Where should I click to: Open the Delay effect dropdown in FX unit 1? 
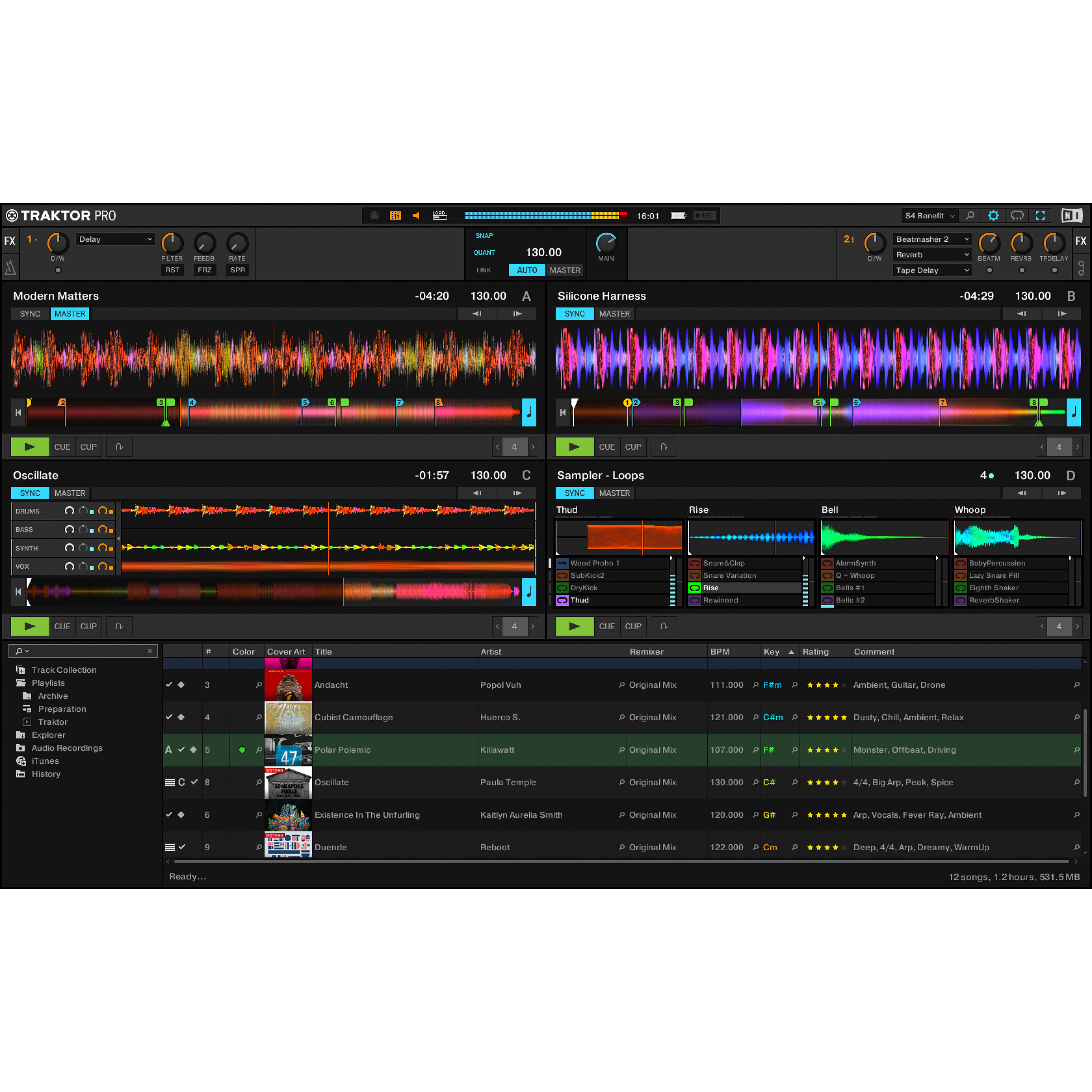pos(115,238)
